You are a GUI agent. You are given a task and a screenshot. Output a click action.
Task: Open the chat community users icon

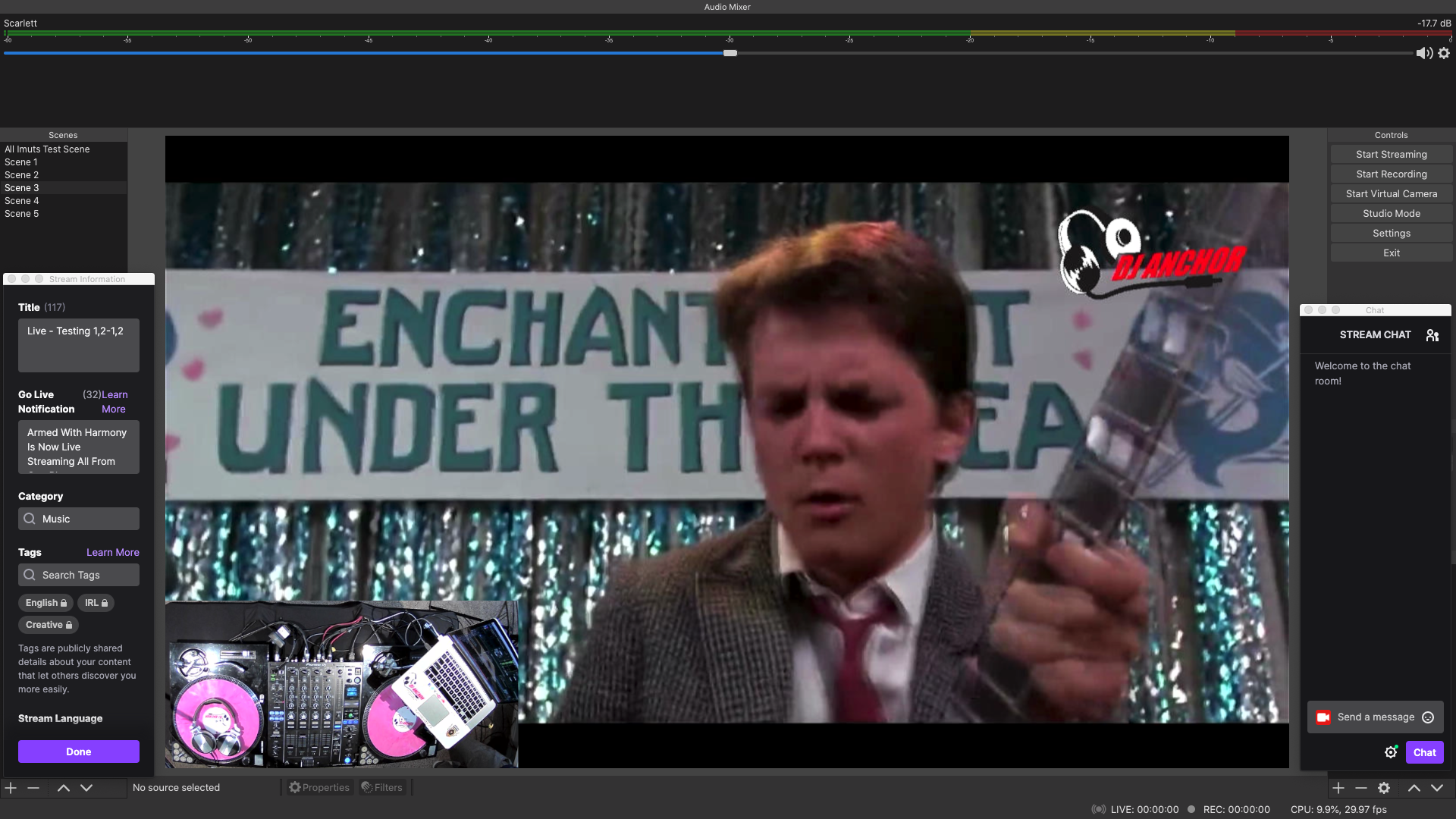click(x=1432, y=335)
